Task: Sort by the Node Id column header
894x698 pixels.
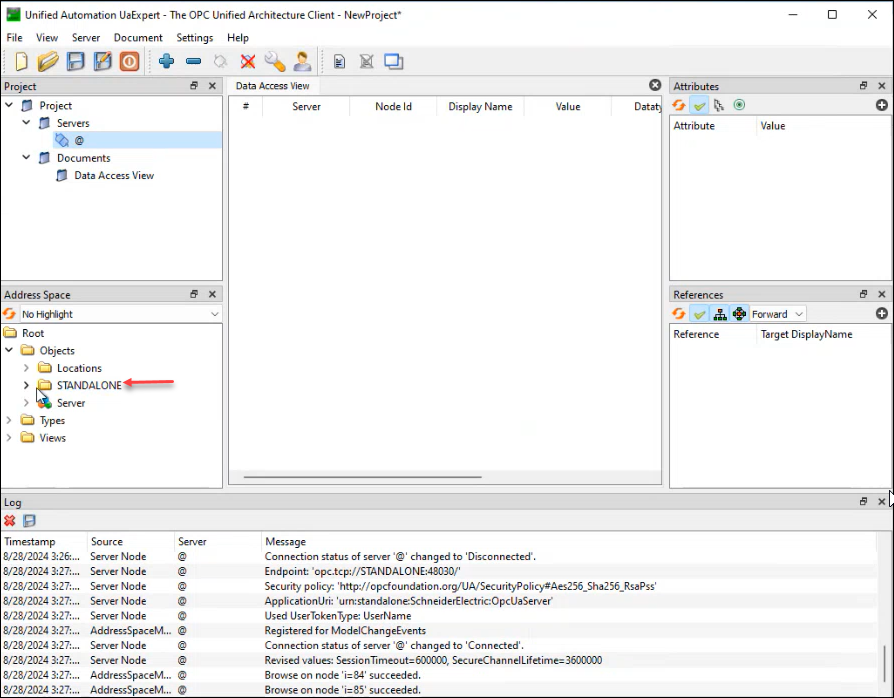Action: pyautogui.click(x=393, y=107)
